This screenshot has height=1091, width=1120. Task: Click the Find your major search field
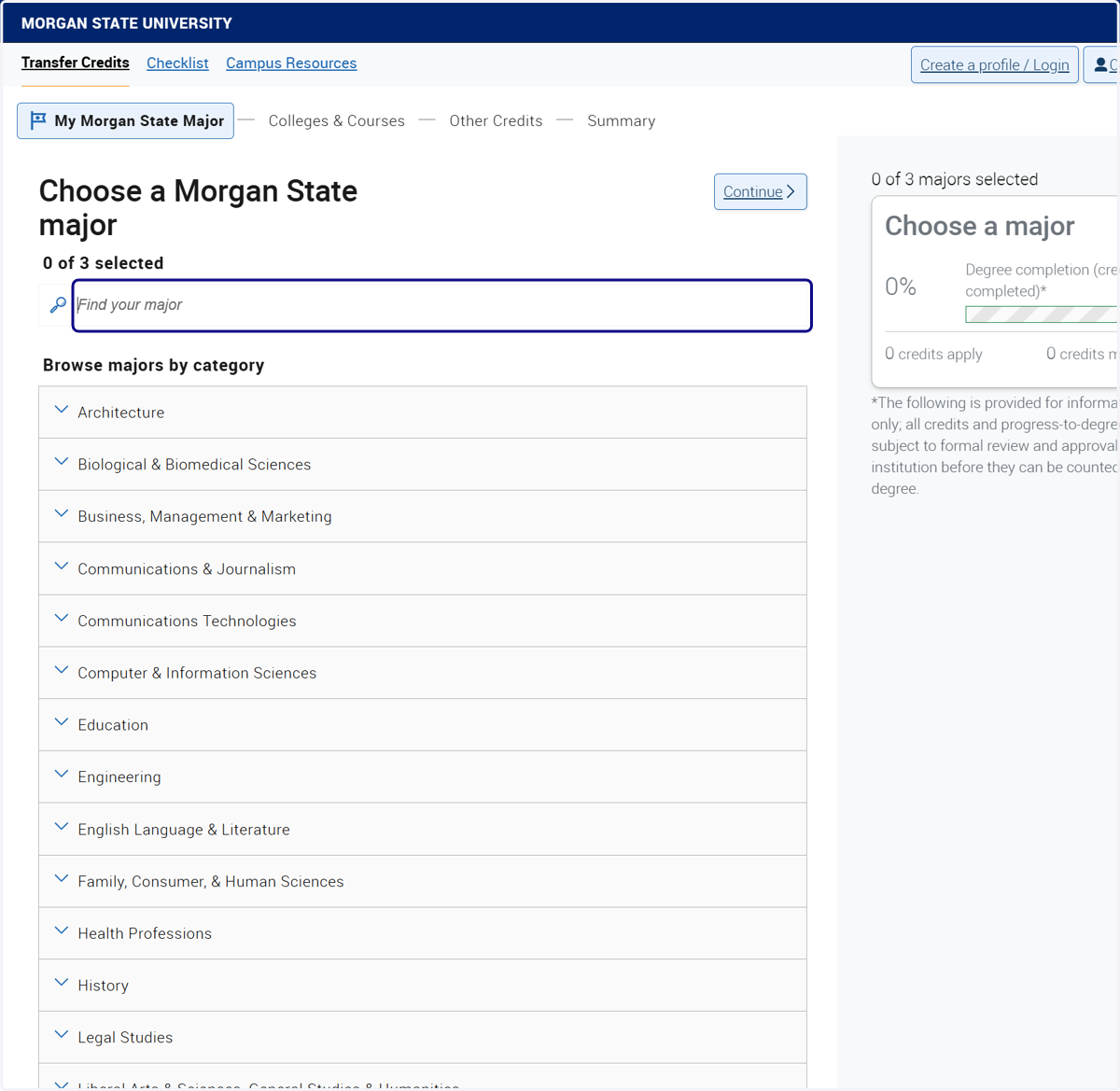click(x=442, y=305)
